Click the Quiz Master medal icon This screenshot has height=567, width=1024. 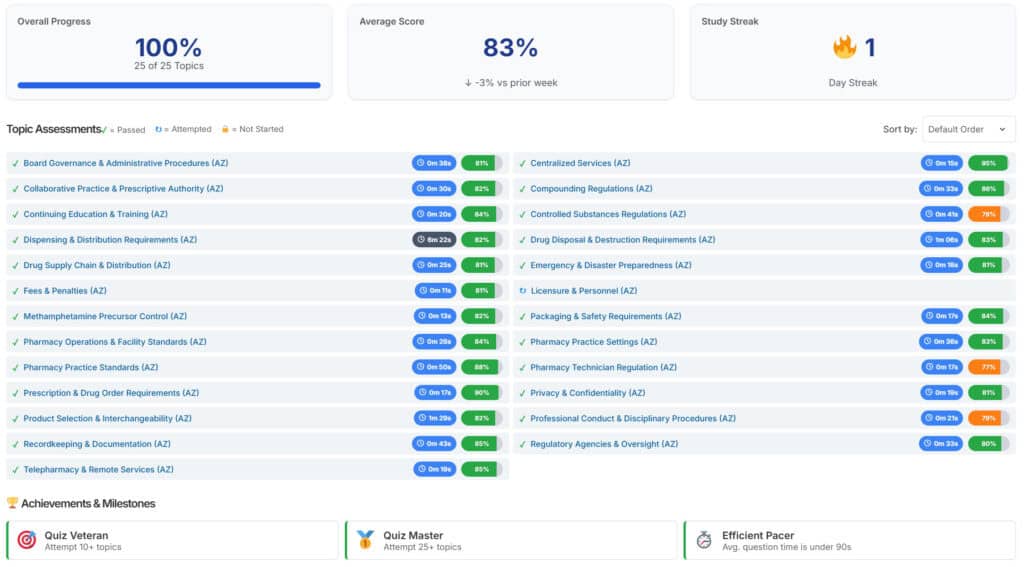(365, 540)
